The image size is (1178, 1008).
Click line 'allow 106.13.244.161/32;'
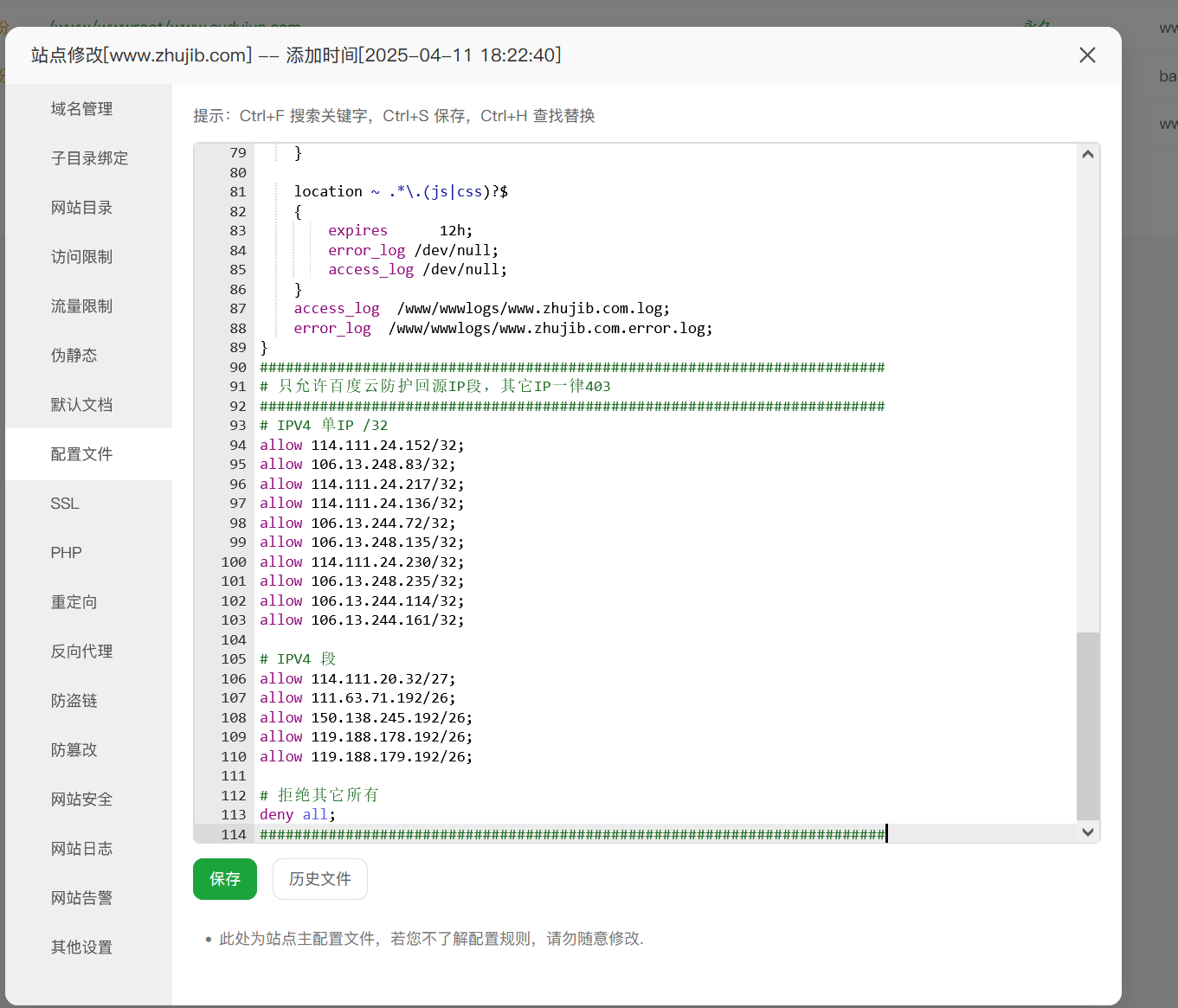pyautogui.click(x=362, y=620)
